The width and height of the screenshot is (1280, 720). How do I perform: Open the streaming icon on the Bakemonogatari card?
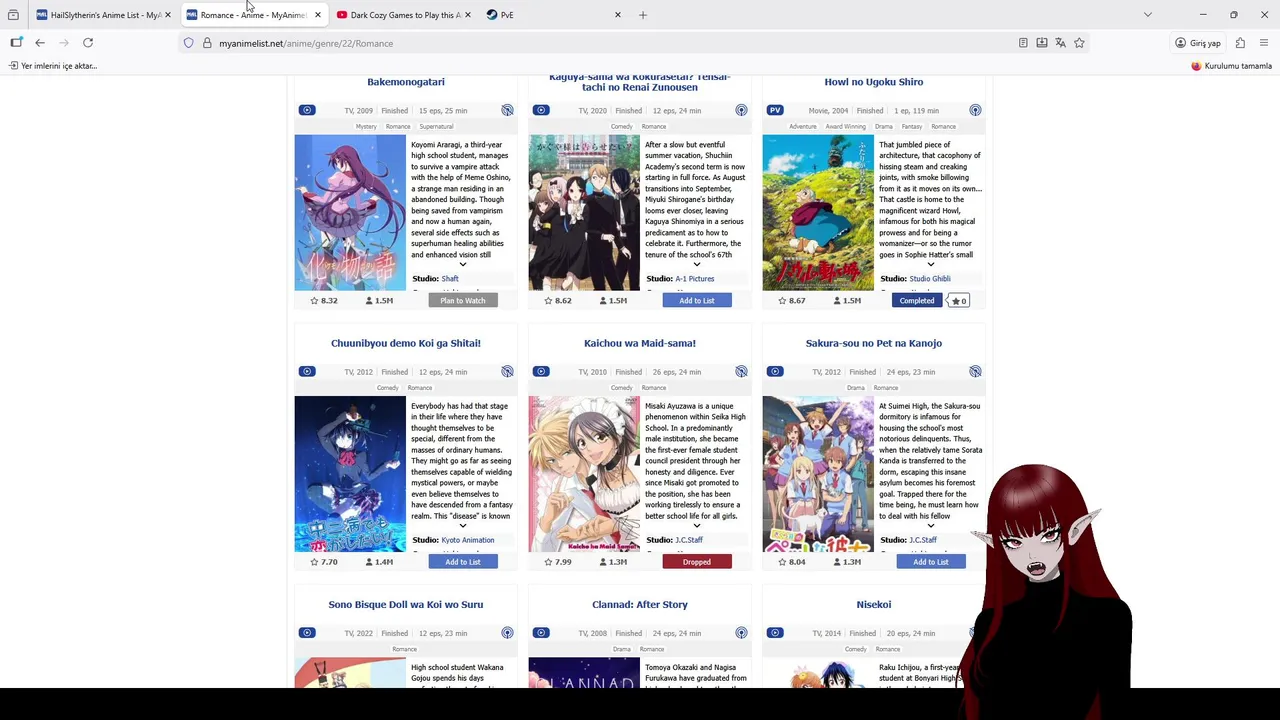508,110
